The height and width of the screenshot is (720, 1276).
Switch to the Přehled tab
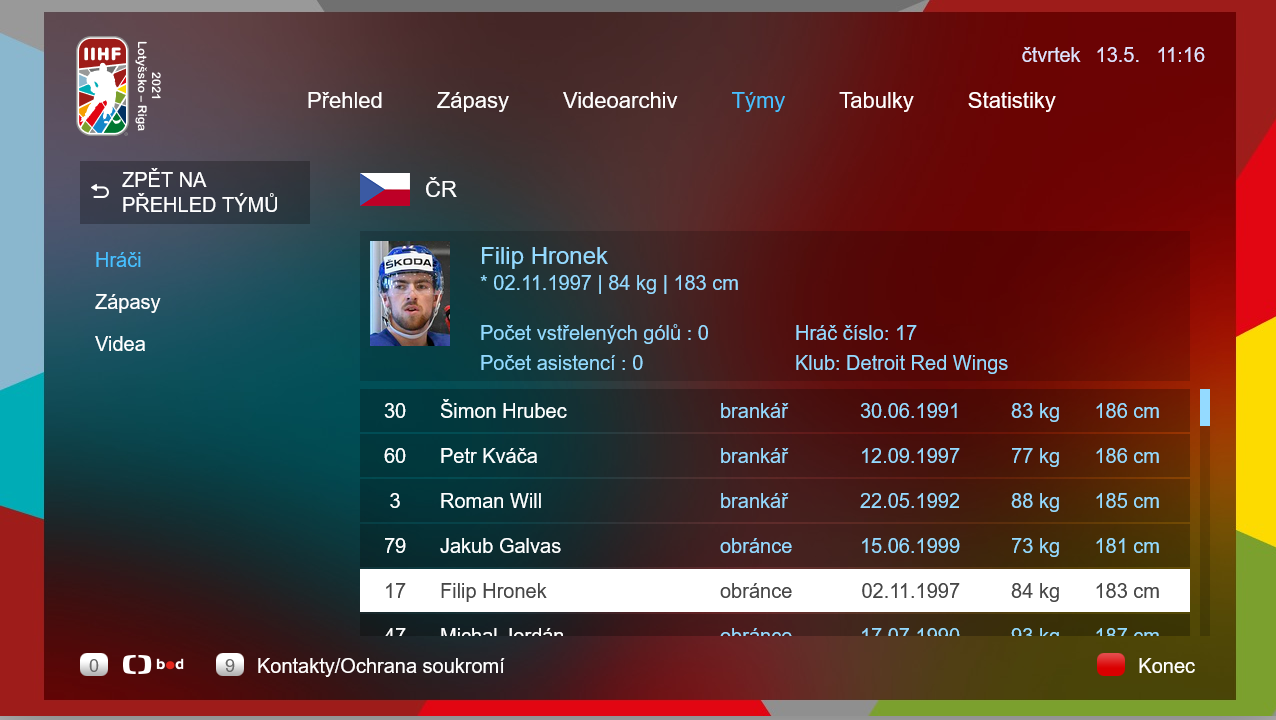[345, 100]
